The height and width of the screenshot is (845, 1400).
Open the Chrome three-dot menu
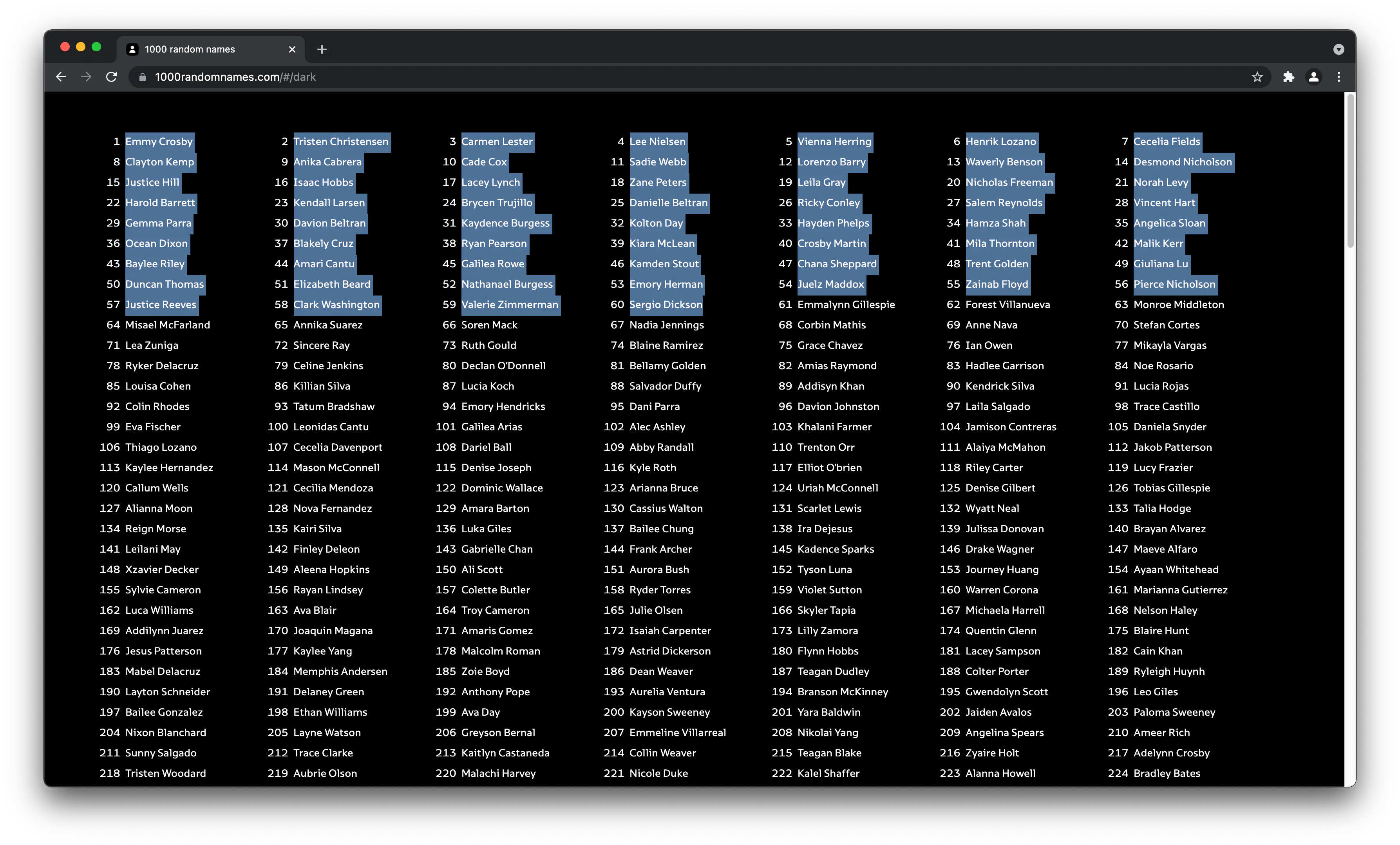tap(1339, 77)
